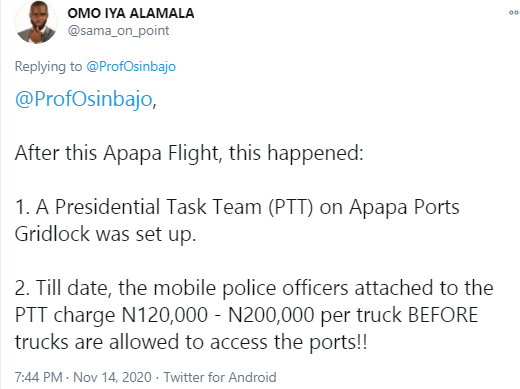This screenshot has width=520, height=389.
Task: Click the 'Till date, the mobile police' line
Action: tap(254, 288)
